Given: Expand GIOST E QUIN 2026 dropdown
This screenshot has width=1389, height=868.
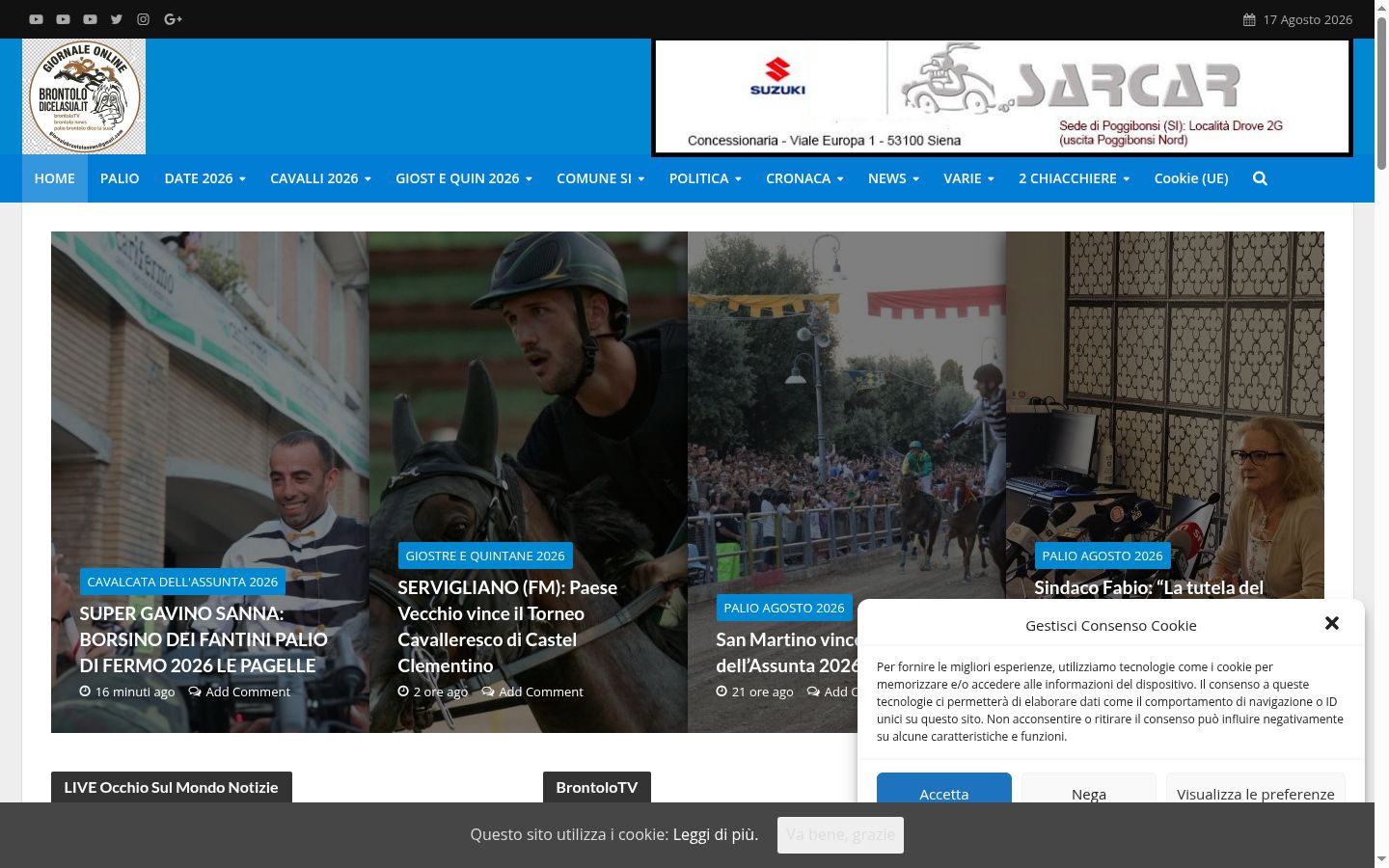Looking at the screenshot, I should (464, 178).
